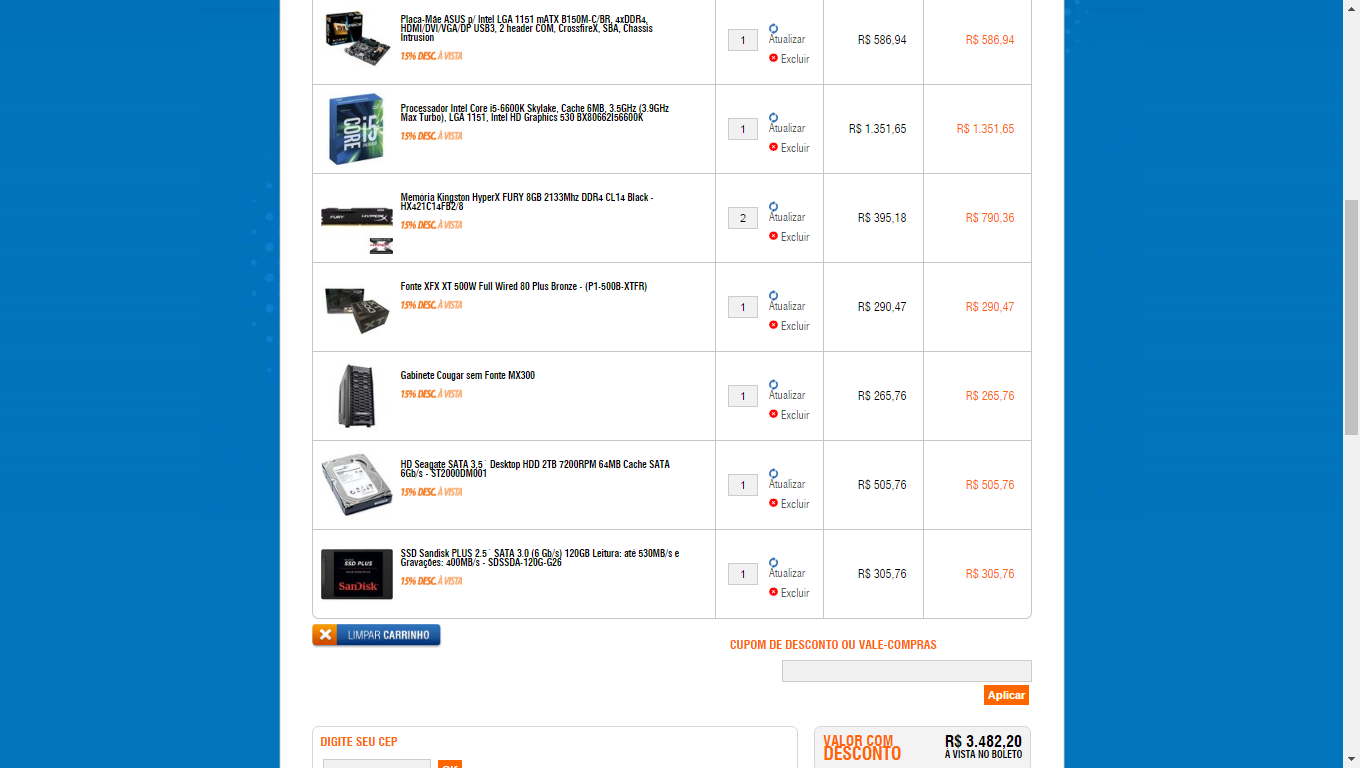Image resolution: width=1360 pixels, height=768 pixels.
Task: Click the page's vertical scrollbar thumb
Action: [x=1351, y=317]
